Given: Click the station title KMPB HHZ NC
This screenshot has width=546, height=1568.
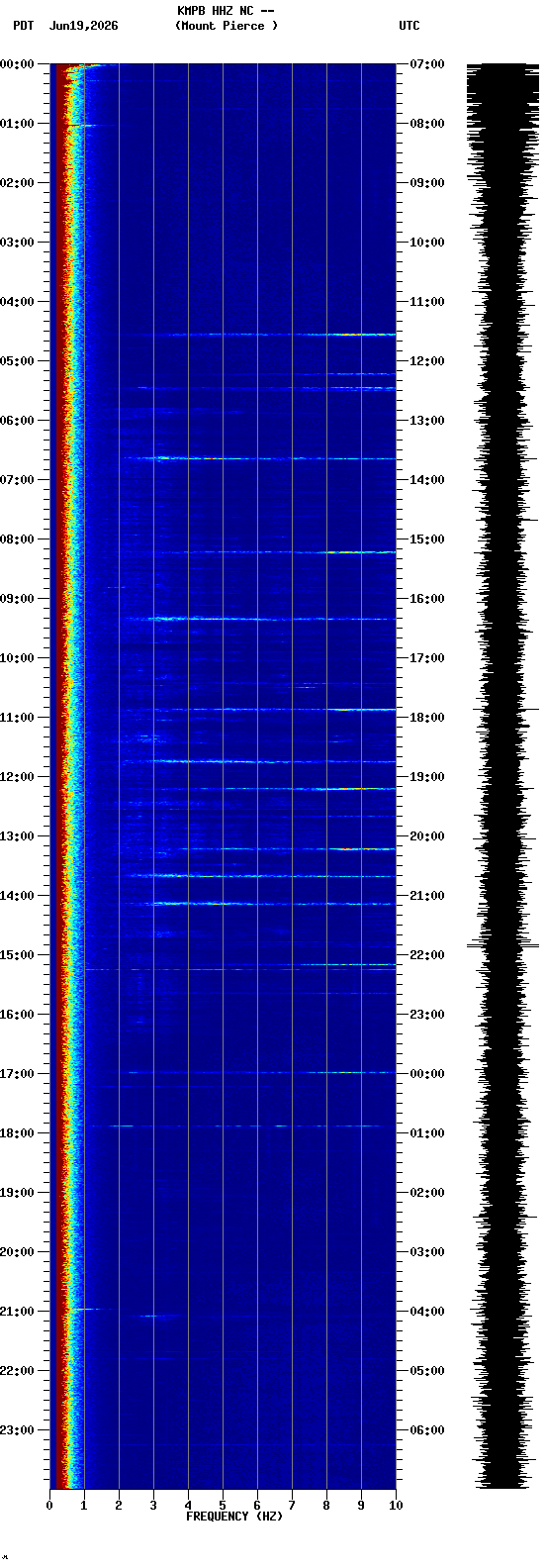Looking at the screenshot, I should (x=215, y=11).
